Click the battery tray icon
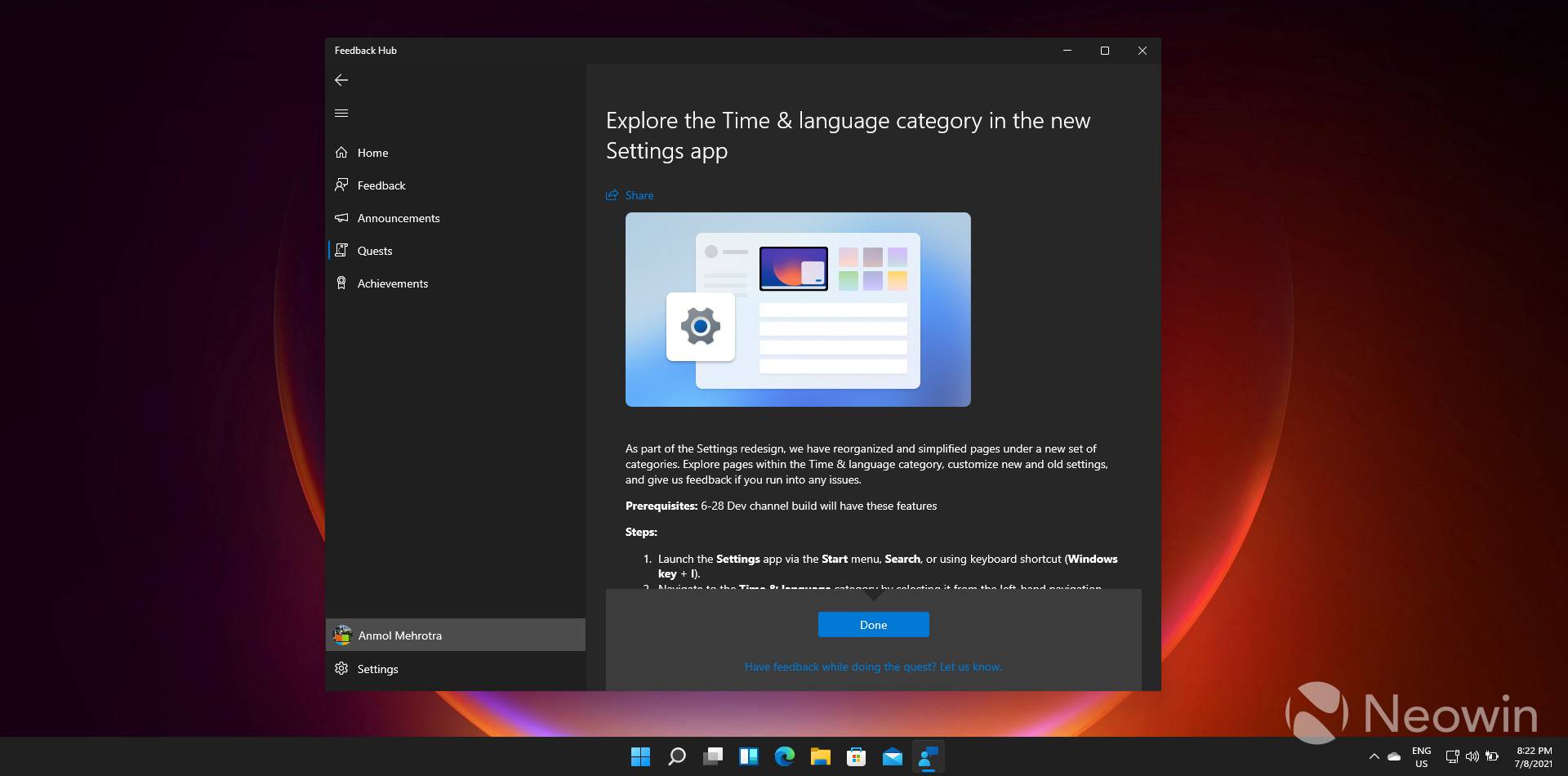The image size is (1568, 776). point(1492,757)
